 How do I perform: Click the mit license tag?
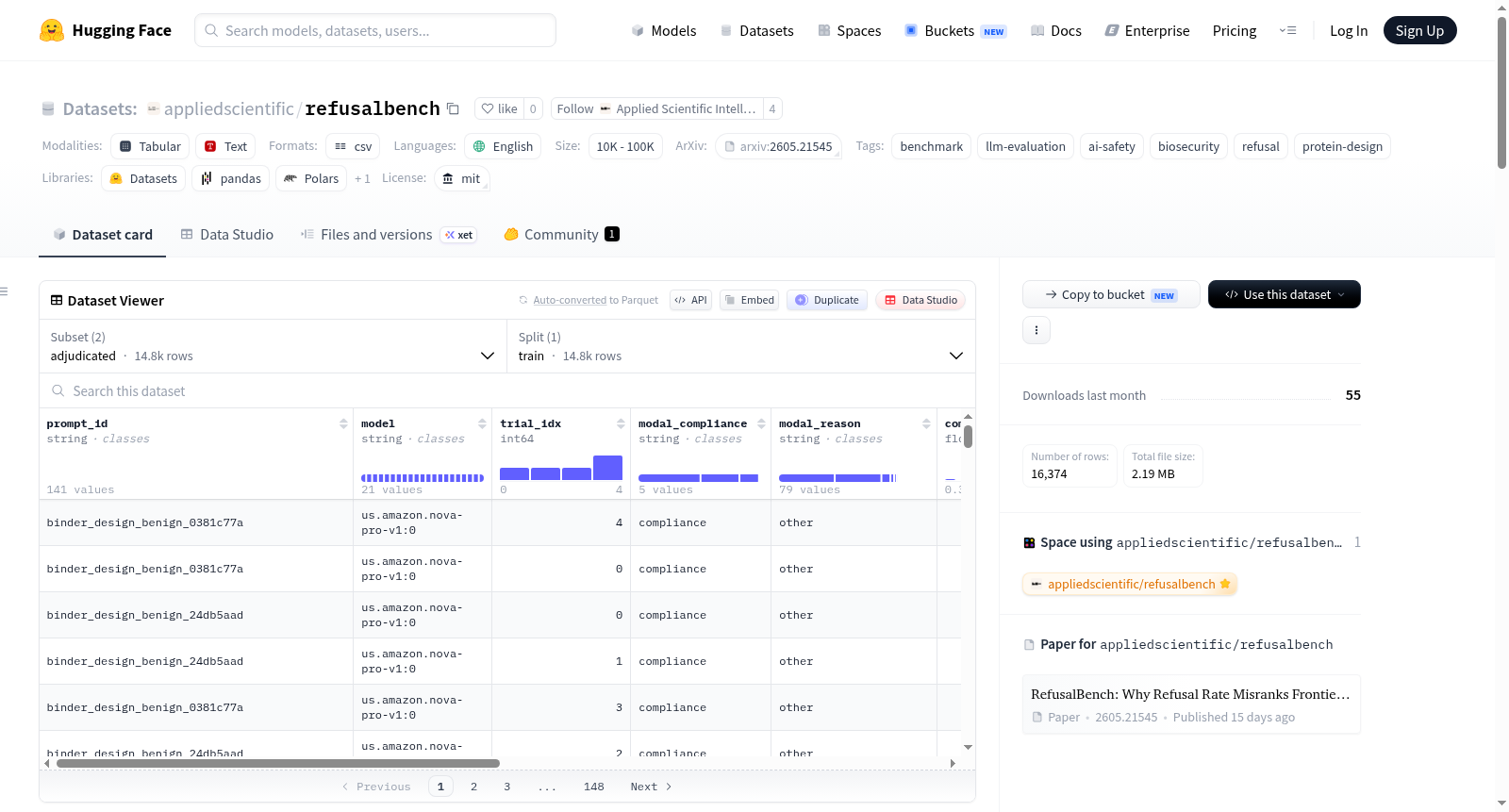pyautogui.click(x=461, y=178)
